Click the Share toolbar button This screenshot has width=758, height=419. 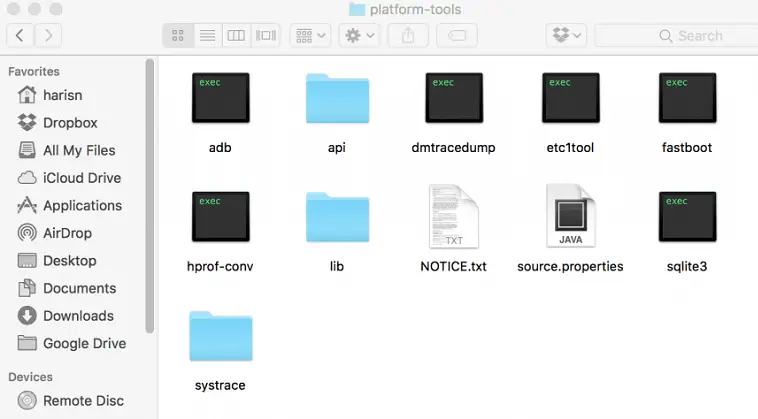point(408,35)
